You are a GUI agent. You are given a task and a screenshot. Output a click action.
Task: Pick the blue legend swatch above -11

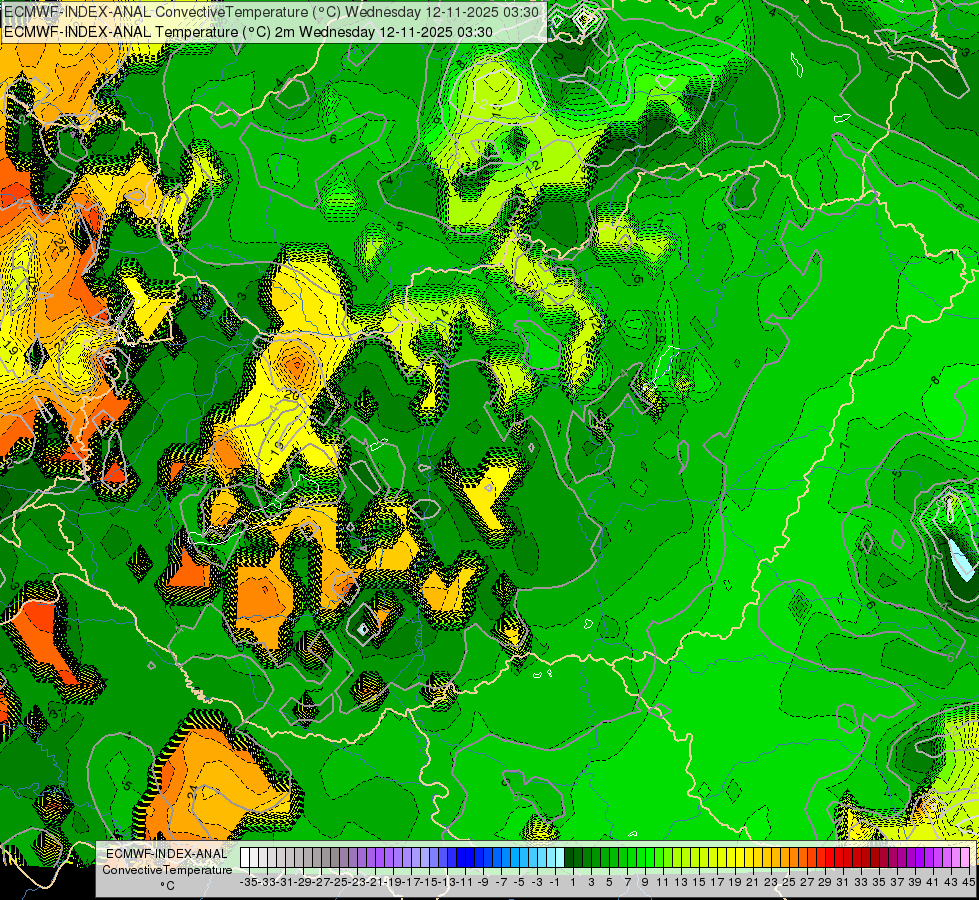461,857
